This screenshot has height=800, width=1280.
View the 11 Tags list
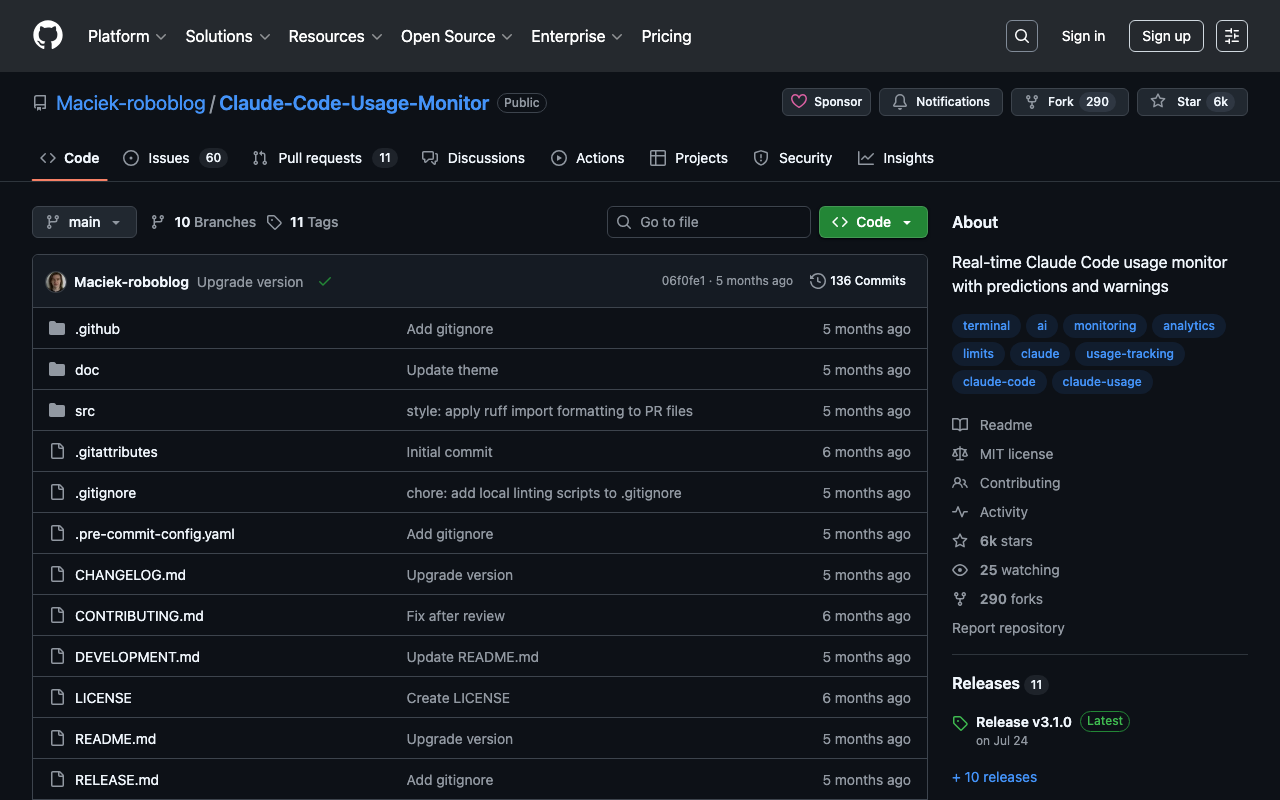coord(303,222)
